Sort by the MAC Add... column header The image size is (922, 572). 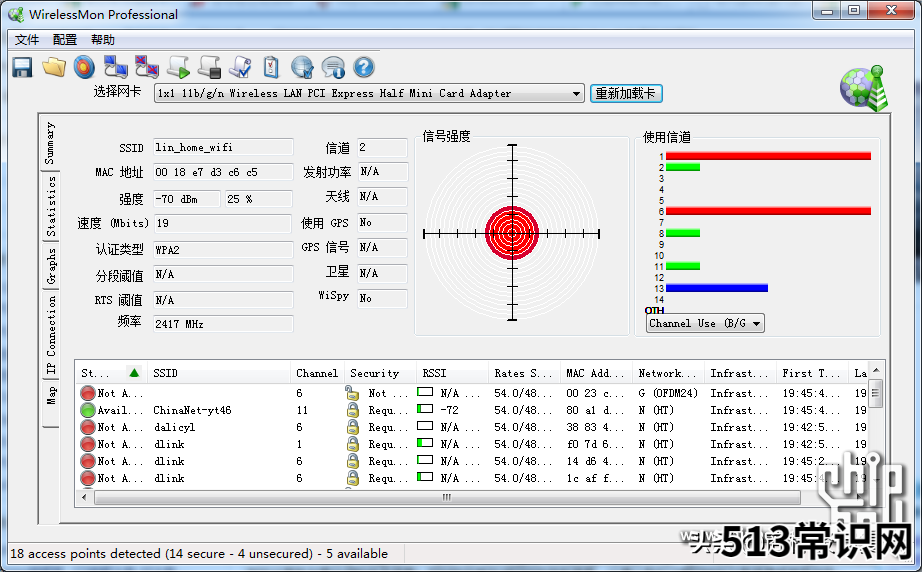596,373
